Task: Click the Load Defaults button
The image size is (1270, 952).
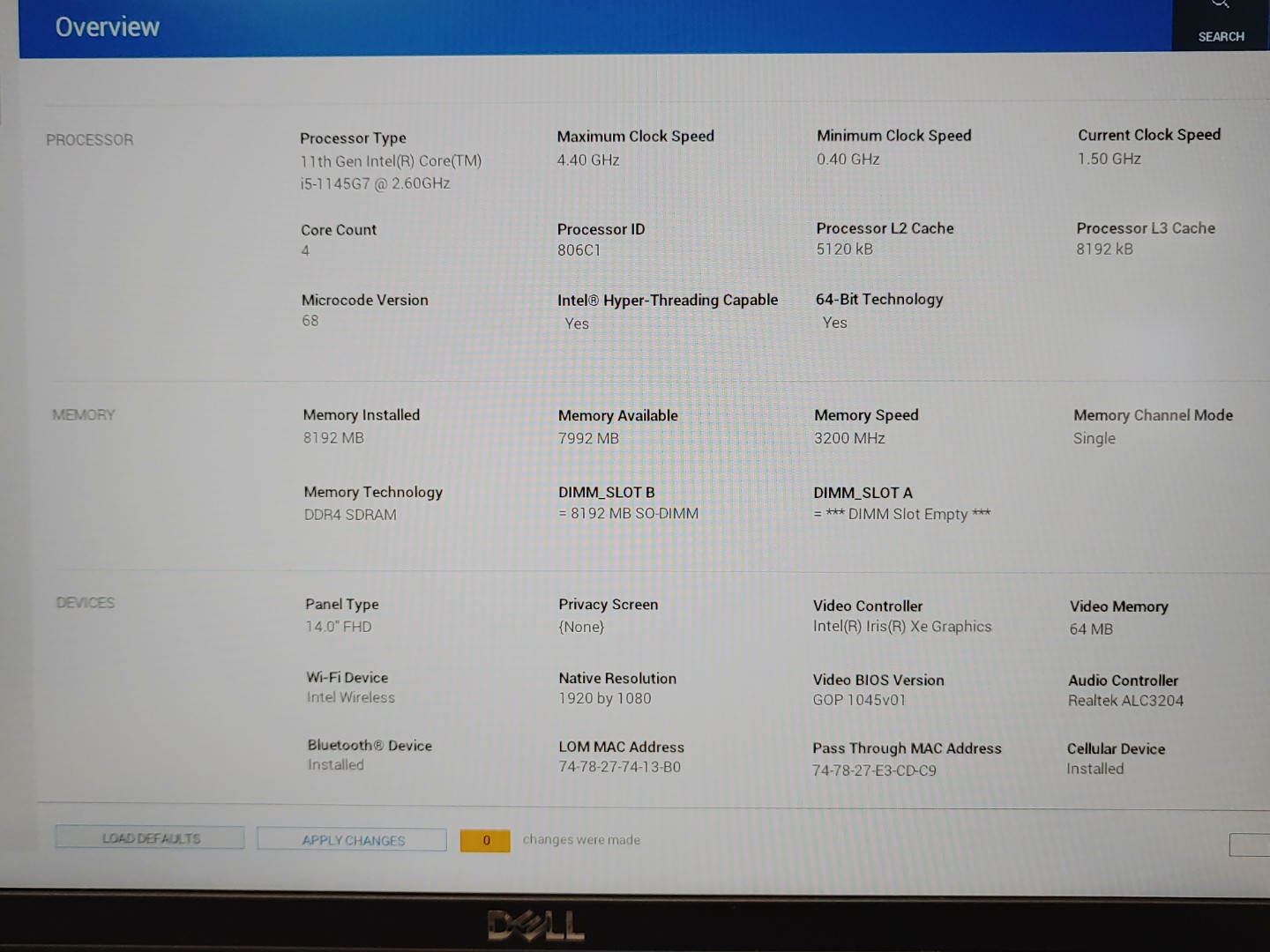Action: (150, 837)
